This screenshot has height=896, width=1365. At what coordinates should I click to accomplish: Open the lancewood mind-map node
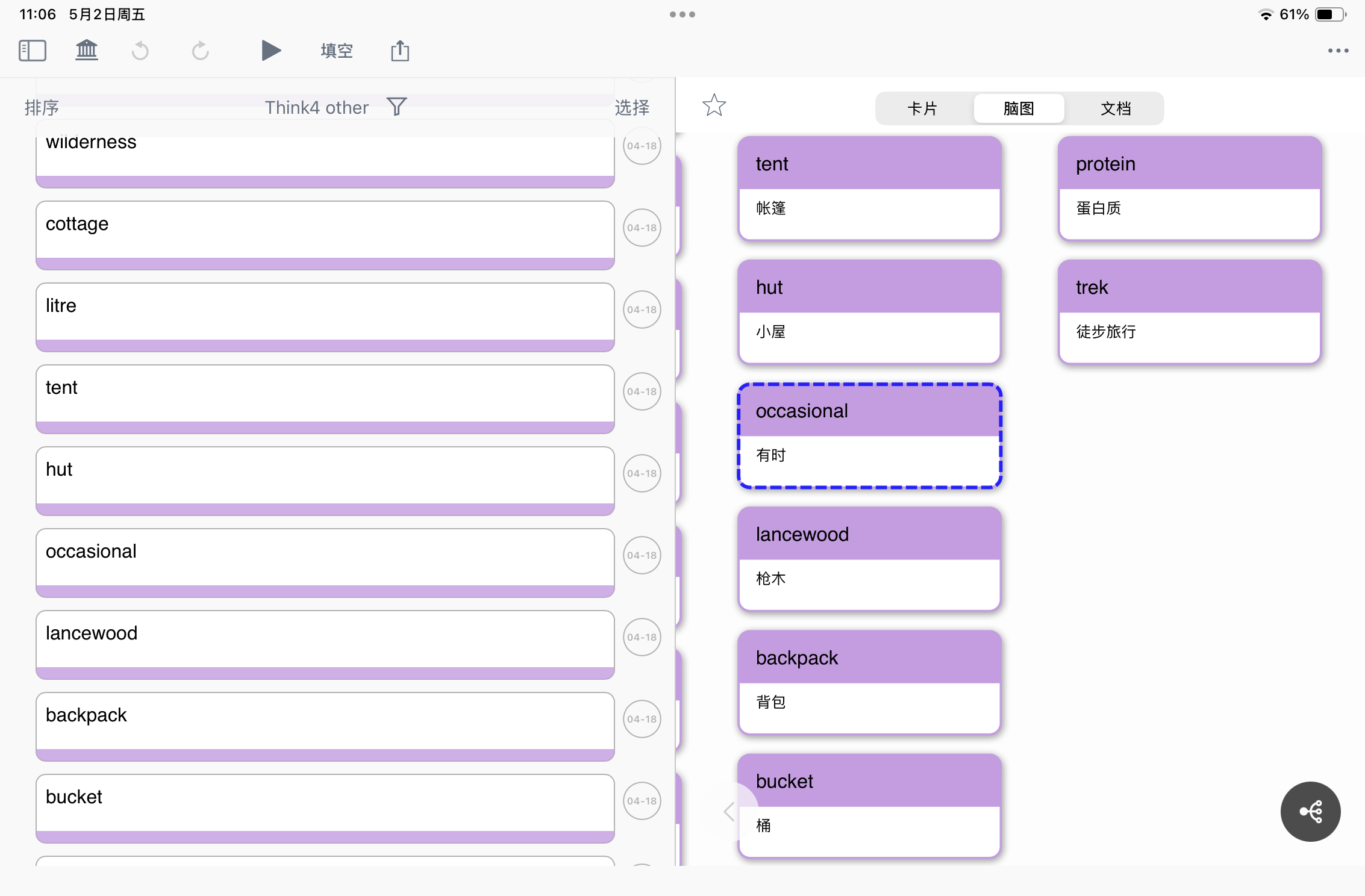870,559
